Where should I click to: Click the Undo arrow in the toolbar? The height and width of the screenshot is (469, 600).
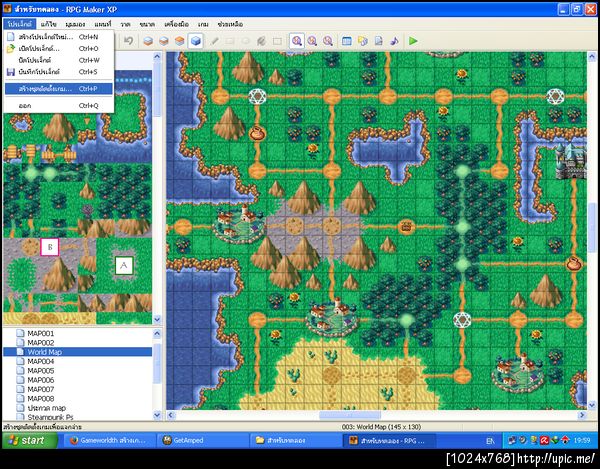pyautogui.click(x=129, y=41)
